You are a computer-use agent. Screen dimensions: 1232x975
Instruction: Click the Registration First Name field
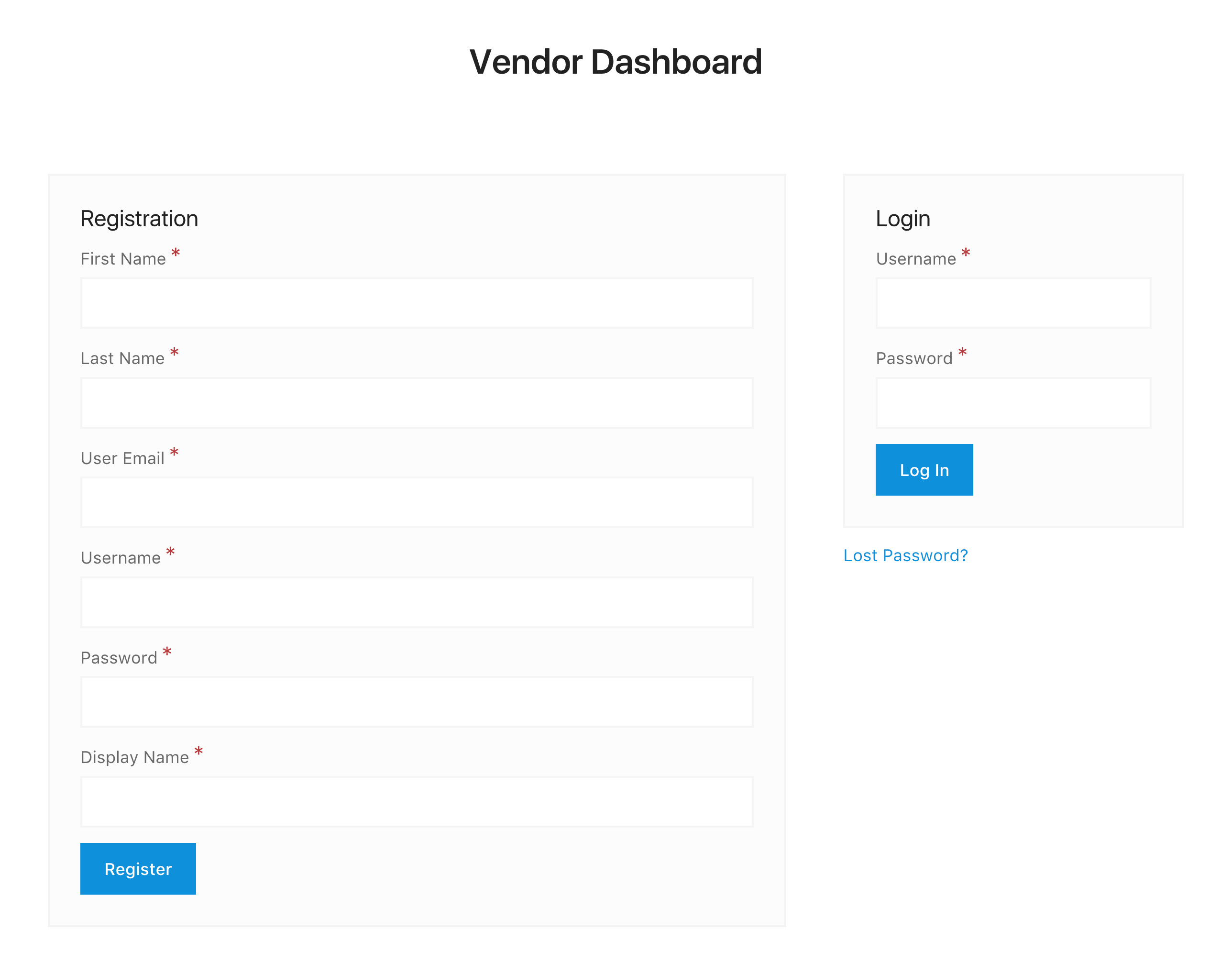point(417,303)
